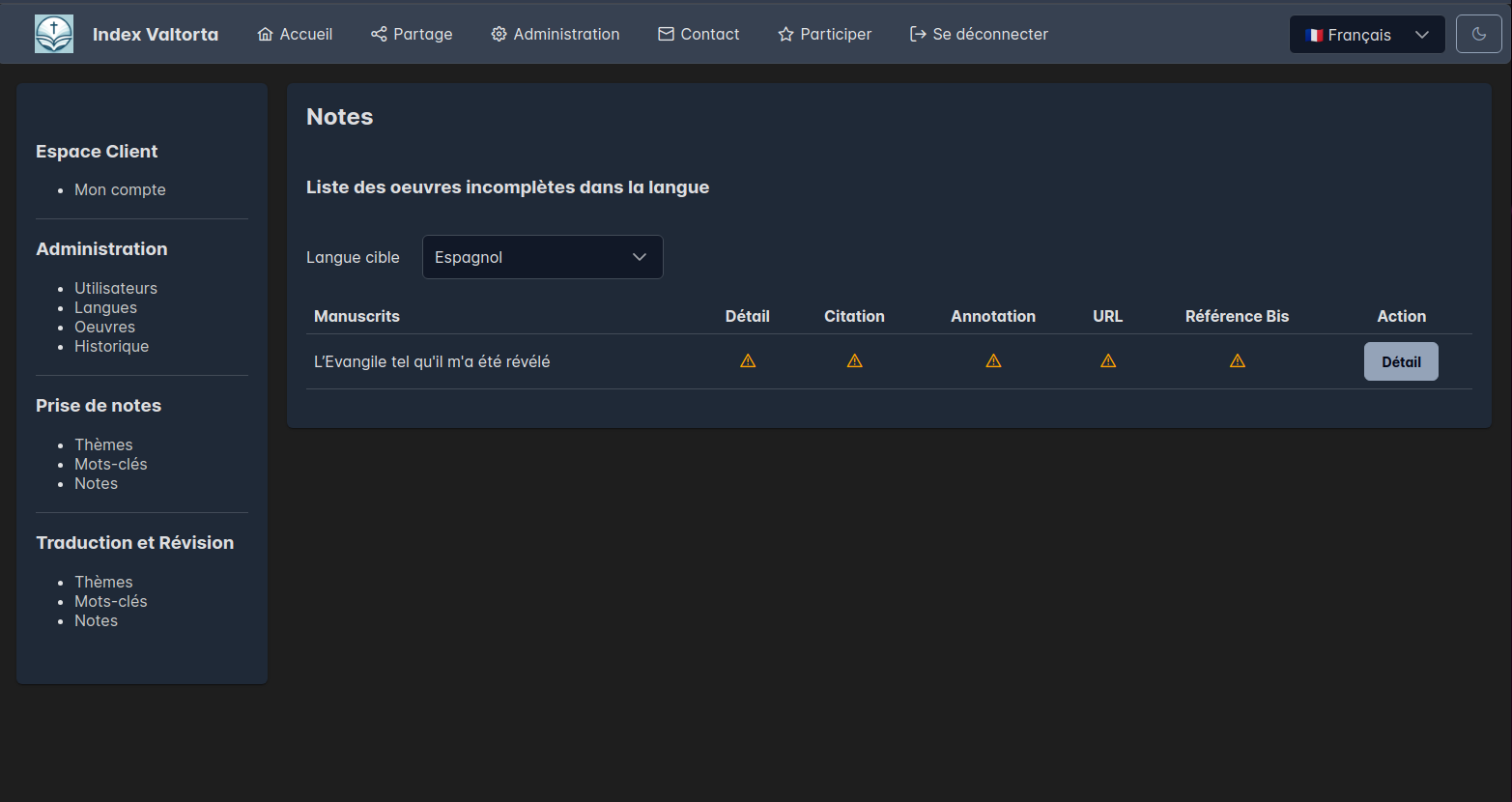Viewport: 1512px width, 802px height.
Task: Click the warning icon under Citation column
Action: (x=854, y=361)
